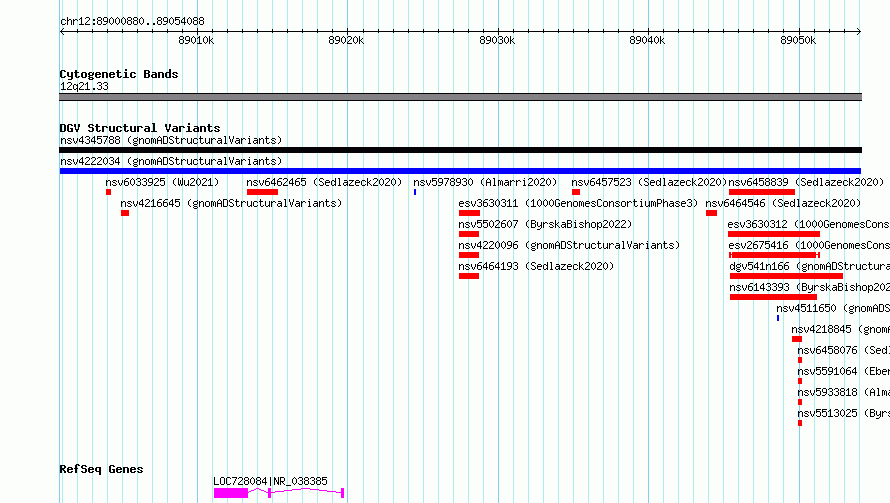Click the red bar under nsv6143393

pyautogui.click(x=773, y=297)
